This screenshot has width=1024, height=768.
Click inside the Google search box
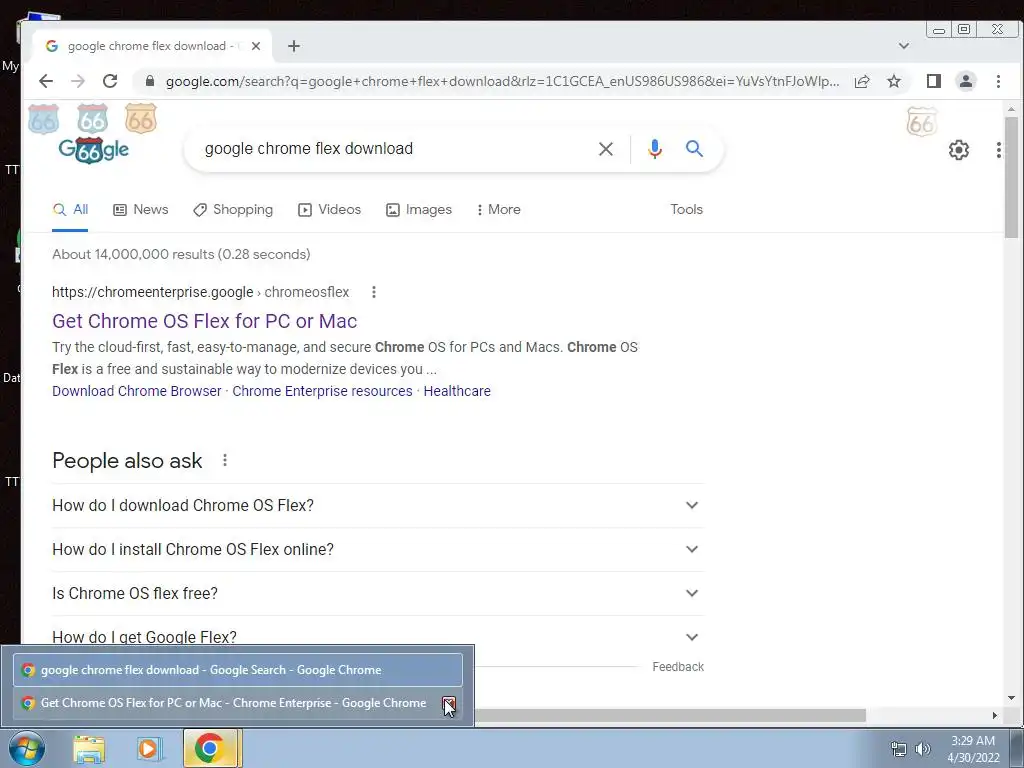(392, 149)
